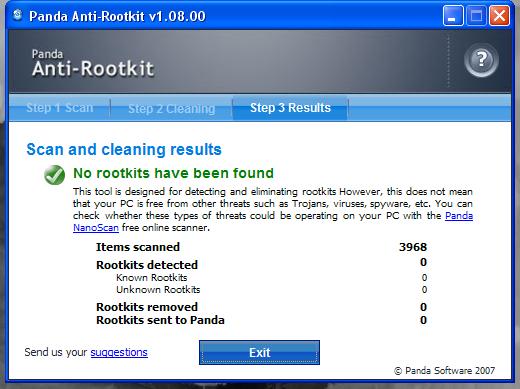Click the Panda Software 2007 copyright text

click(x=445, y=371)
